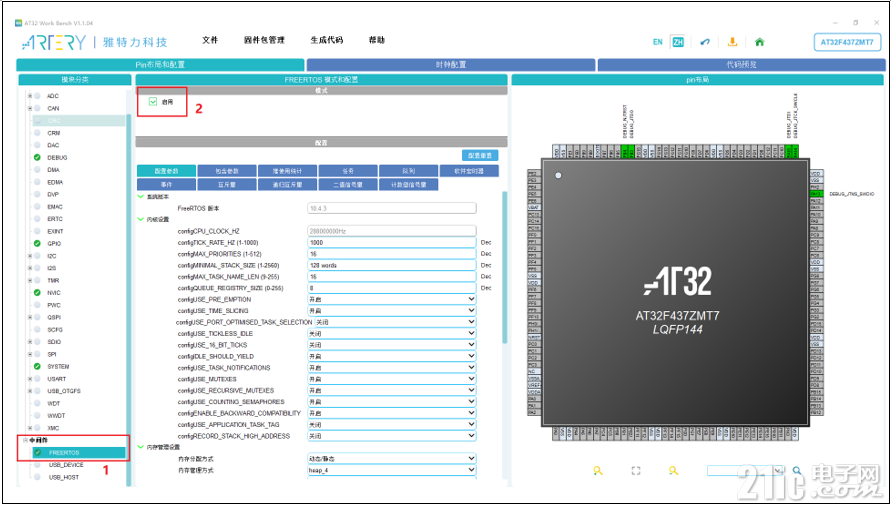Viewport: 891px width, 507px height.
Task: Click the grey status circle beside PWC
Action: [37, 305]
